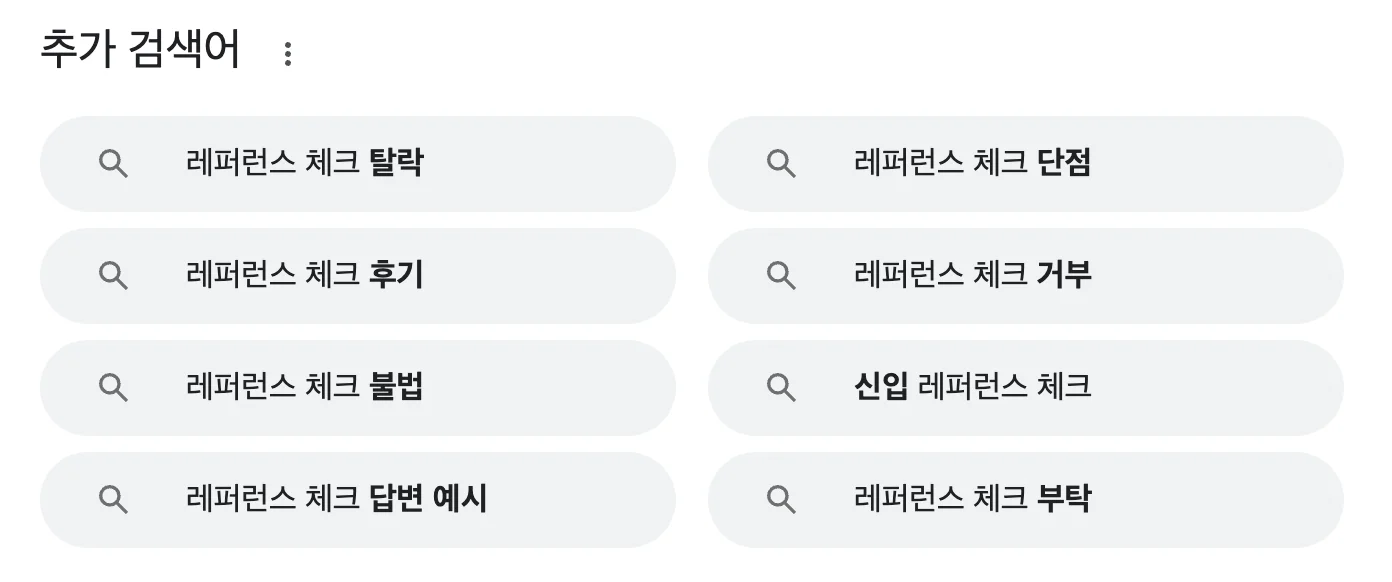Click the magnifier icon beside 레퍼런스 체크 후기

coord(113,276)
